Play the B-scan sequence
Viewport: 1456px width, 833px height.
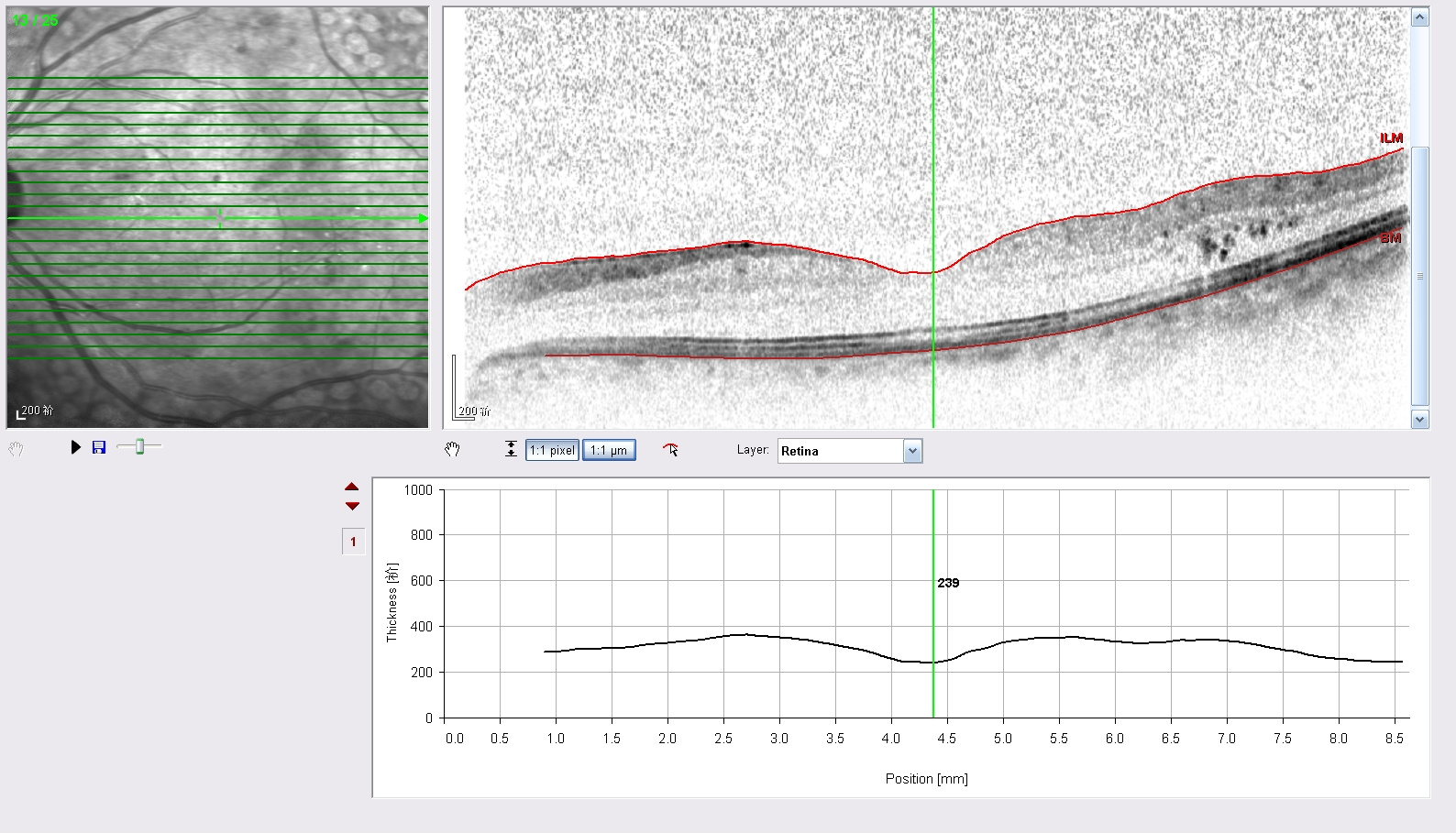point(76,447)
